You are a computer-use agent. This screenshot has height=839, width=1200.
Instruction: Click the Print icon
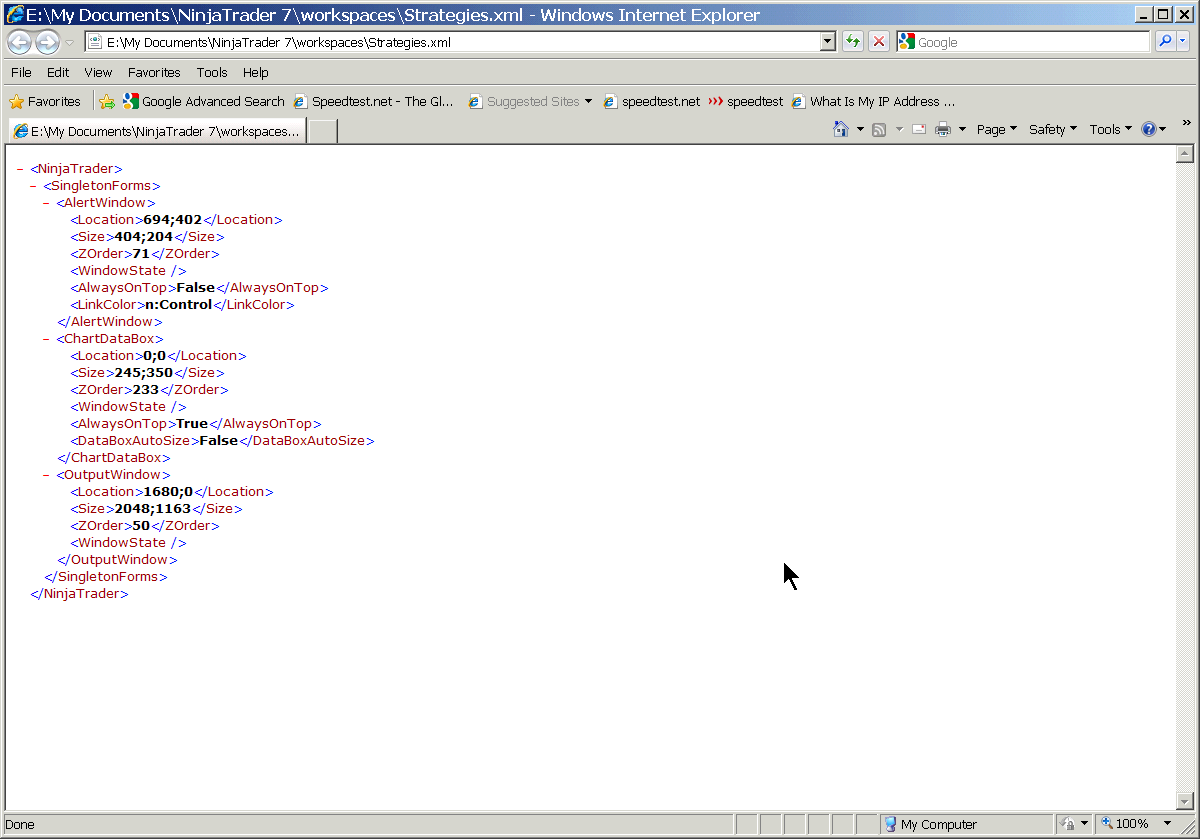coord(943,129)
